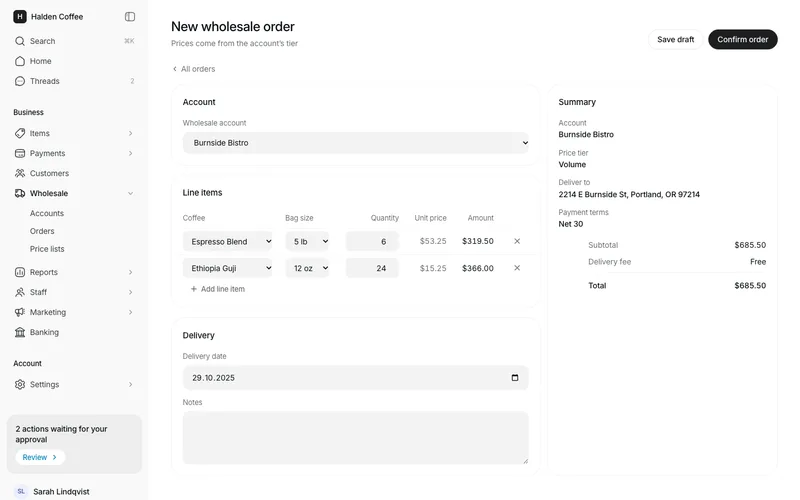Viewport: 800px width, 500px height.
Task: Click the Halden Coffee logo icon
Action: [x=19, y=17]
